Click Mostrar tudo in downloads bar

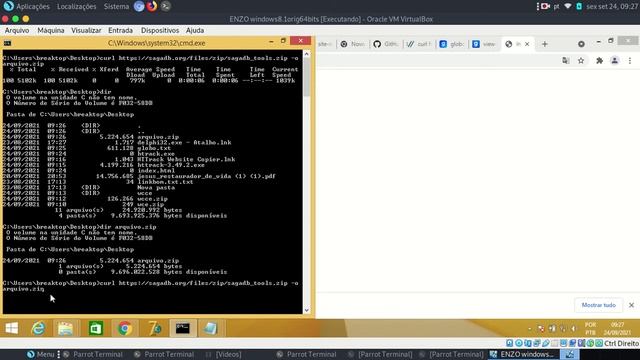(598, 305)
